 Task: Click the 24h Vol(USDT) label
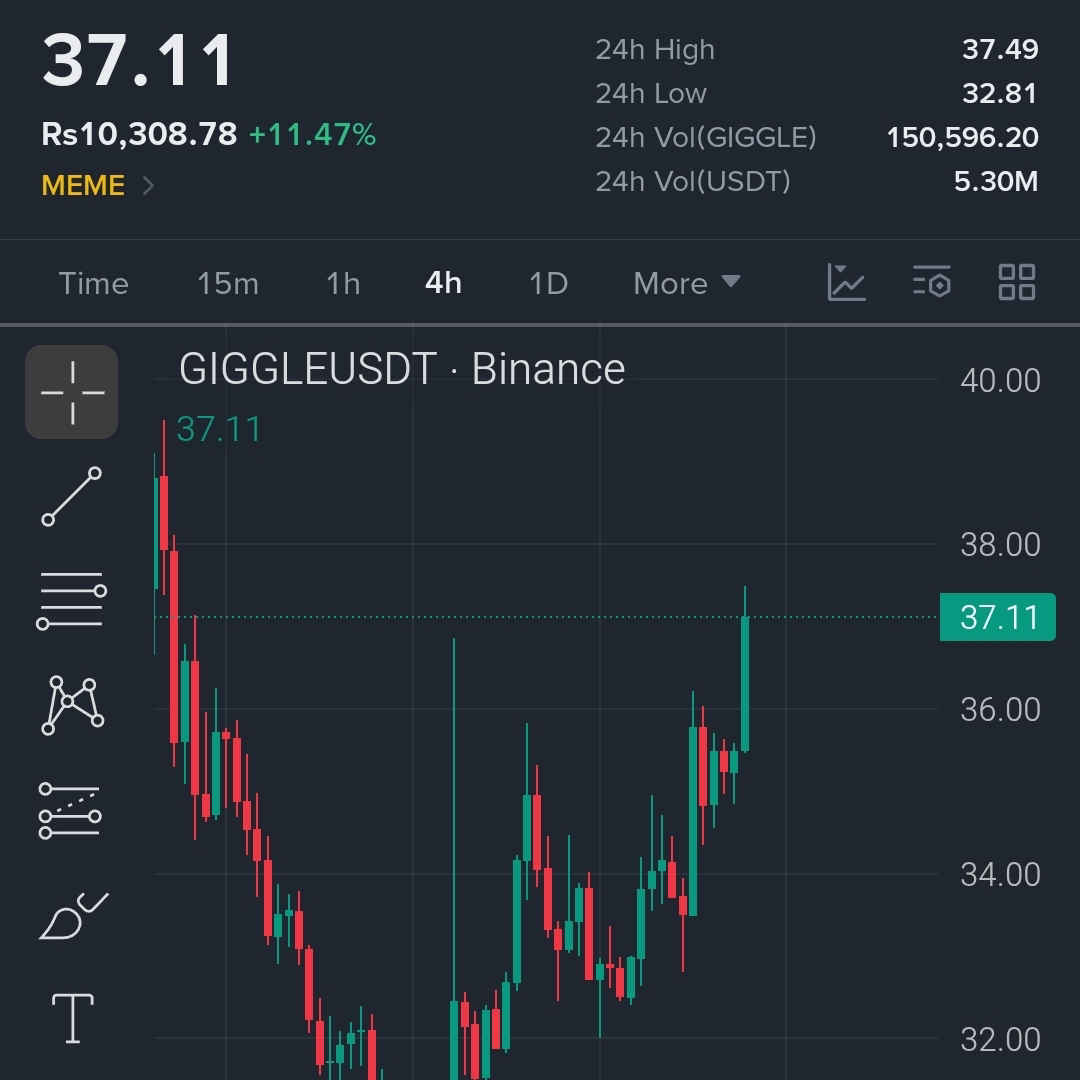click(693, 182)
